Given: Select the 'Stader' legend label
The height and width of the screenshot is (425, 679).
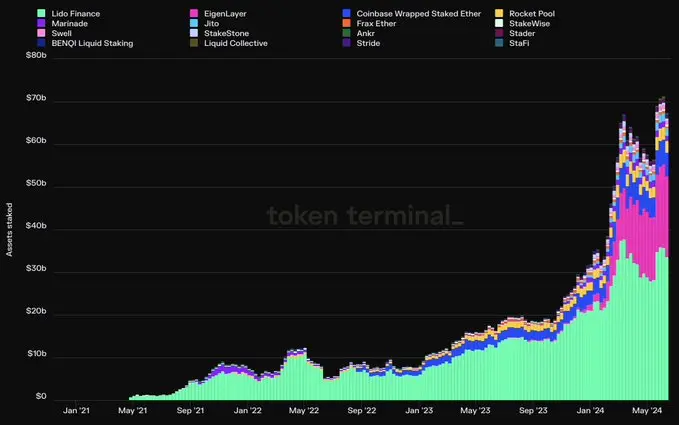Looking at the screenshot, I should 522,33.
